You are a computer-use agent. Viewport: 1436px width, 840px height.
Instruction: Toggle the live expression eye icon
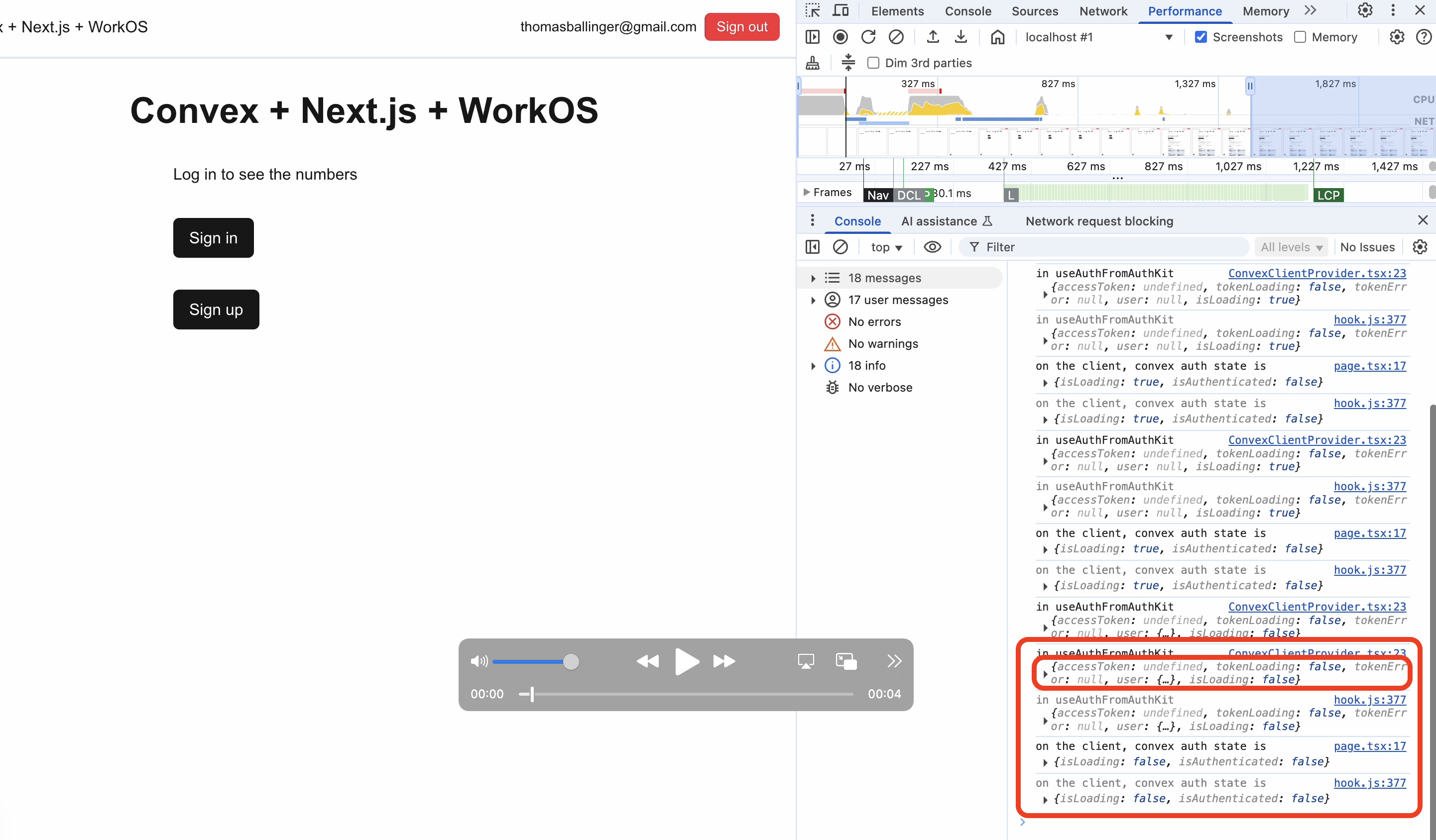[x=932, y=247]
